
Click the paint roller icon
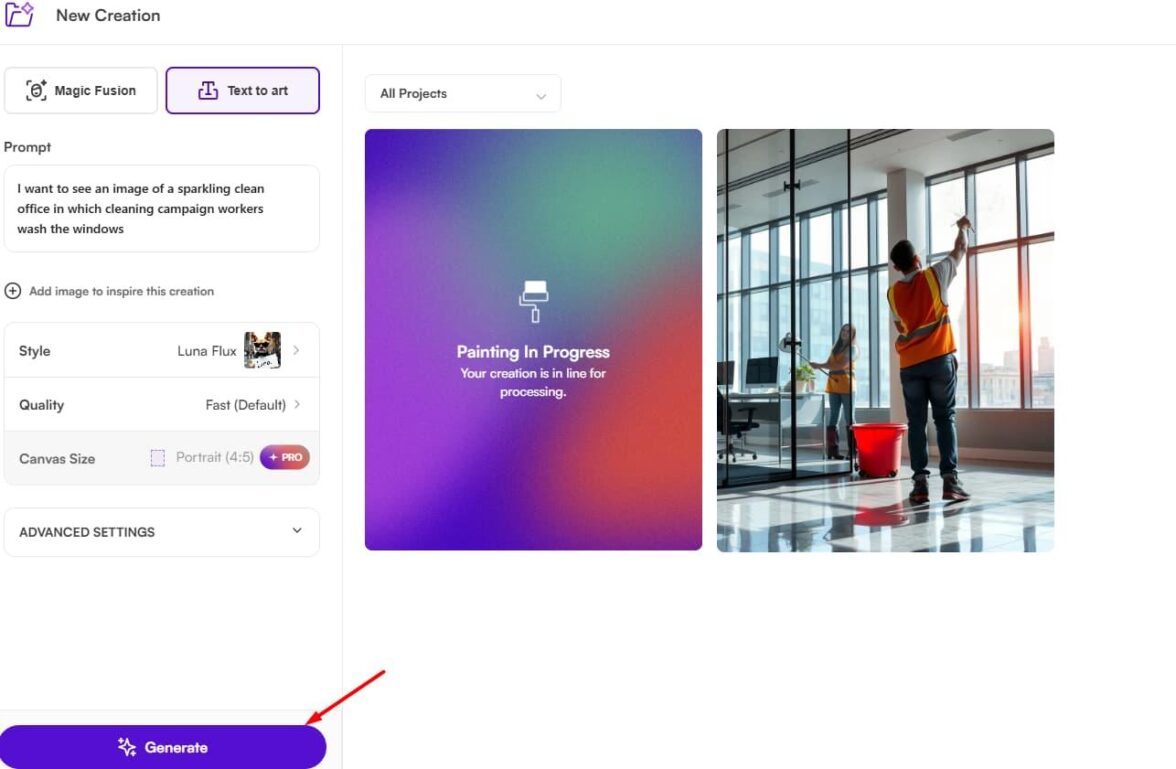point(533,302)
